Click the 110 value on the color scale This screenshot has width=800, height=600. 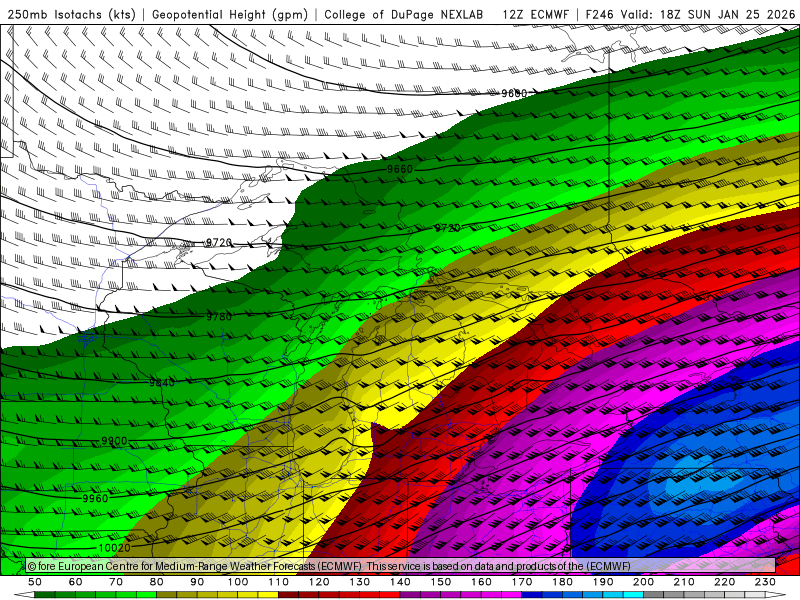coord(278,582)
